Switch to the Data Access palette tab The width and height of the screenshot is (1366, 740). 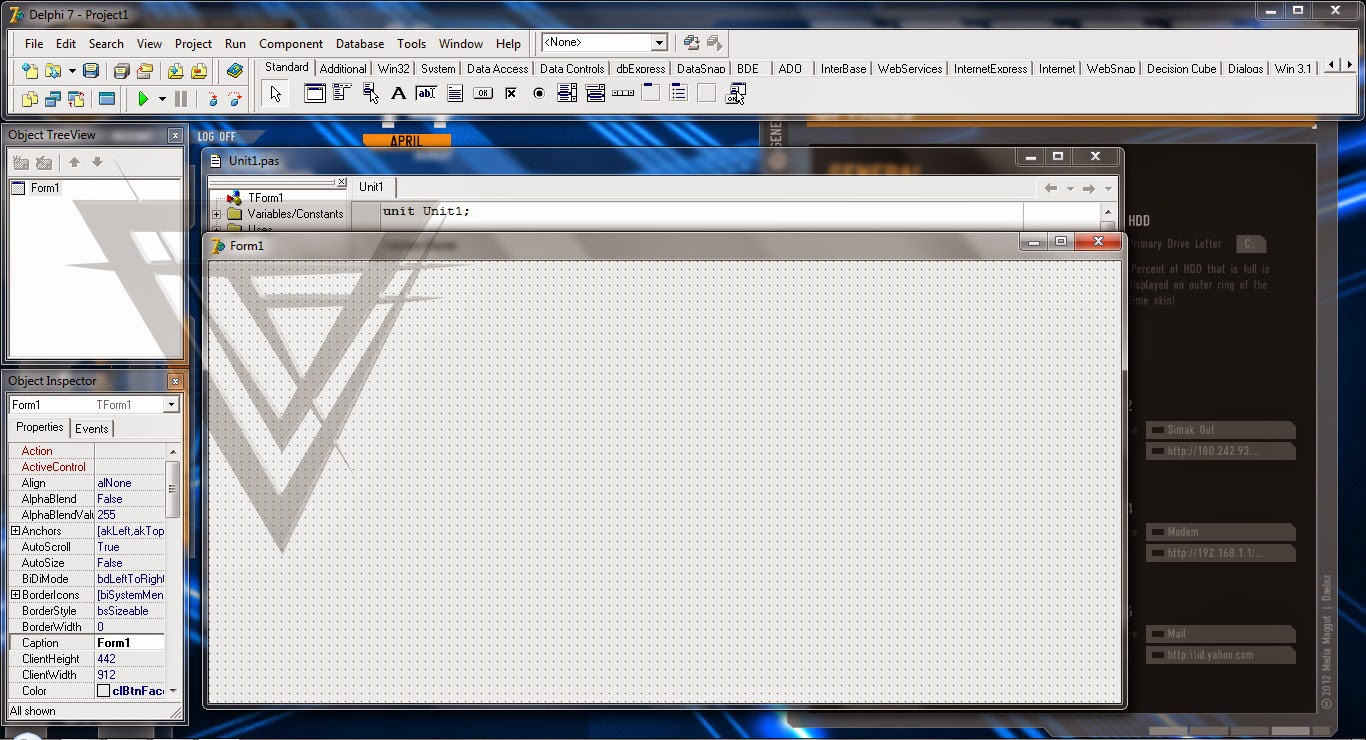tap(497, 69)
